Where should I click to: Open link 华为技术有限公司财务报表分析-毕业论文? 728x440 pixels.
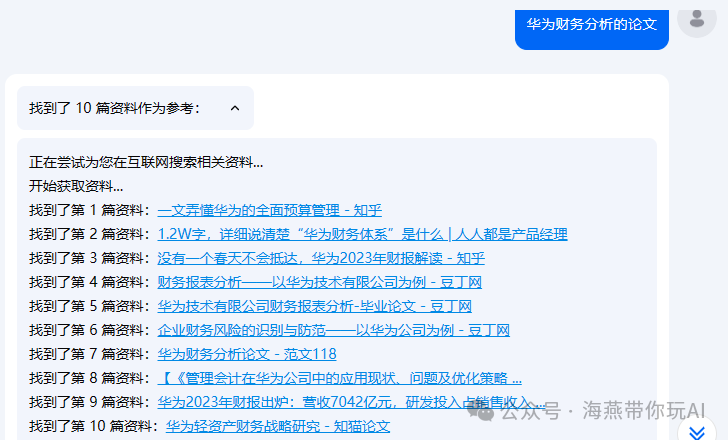(x=314, y=306)
